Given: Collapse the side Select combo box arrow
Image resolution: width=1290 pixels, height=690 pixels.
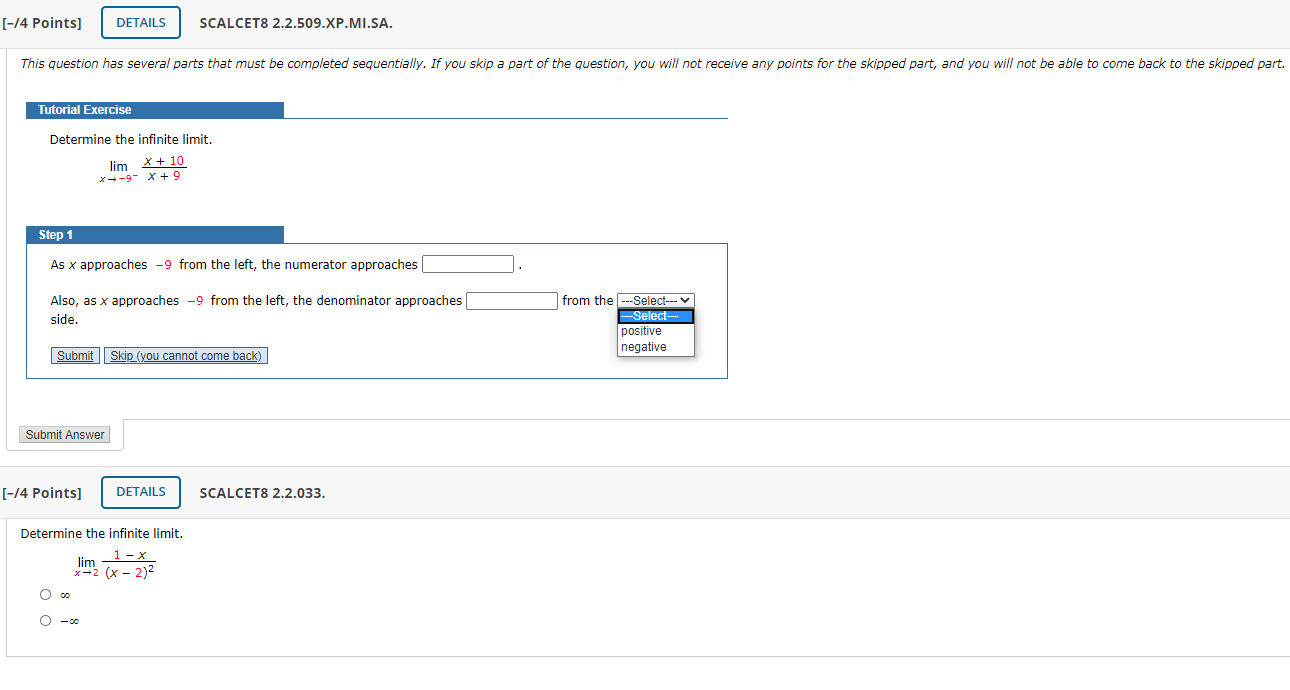Looking at the screenshot, I should coord(686,301).
